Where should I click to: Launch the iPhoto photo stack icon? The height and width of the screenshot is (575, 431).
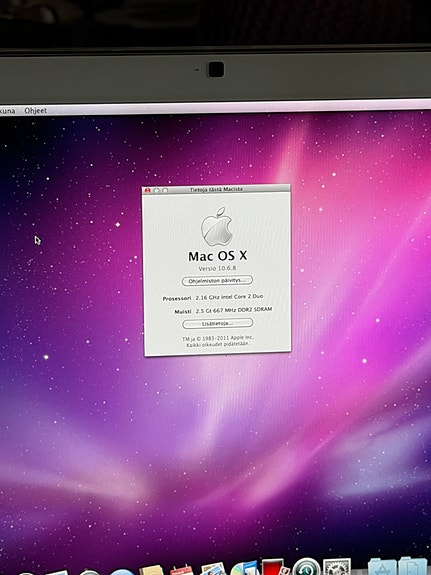coord(213,569)
